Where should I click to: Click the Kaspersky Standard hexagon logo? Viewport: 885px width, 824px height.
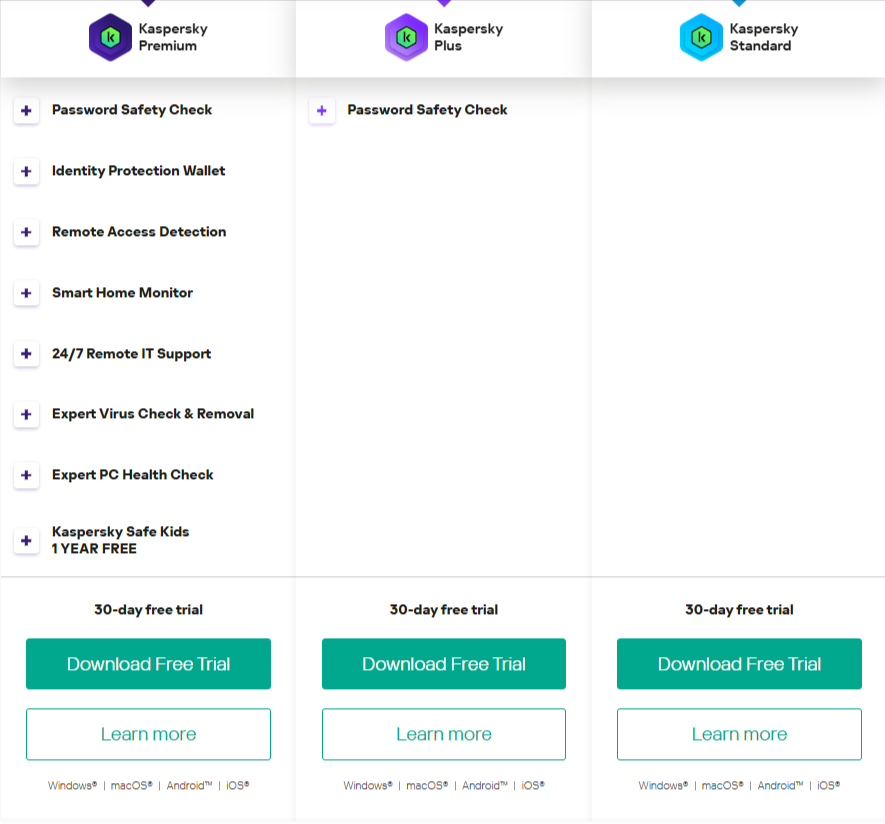(x=701, y=37)
